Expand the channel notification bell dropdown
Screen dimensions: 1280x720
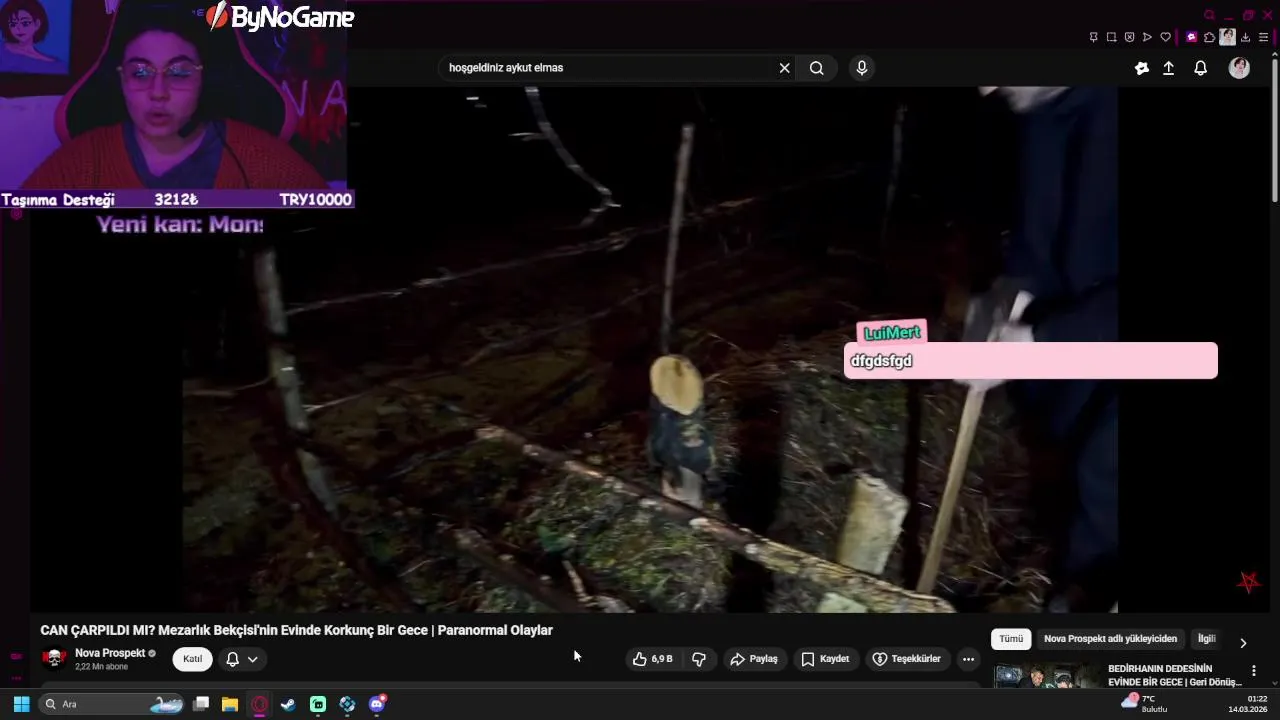242,659
